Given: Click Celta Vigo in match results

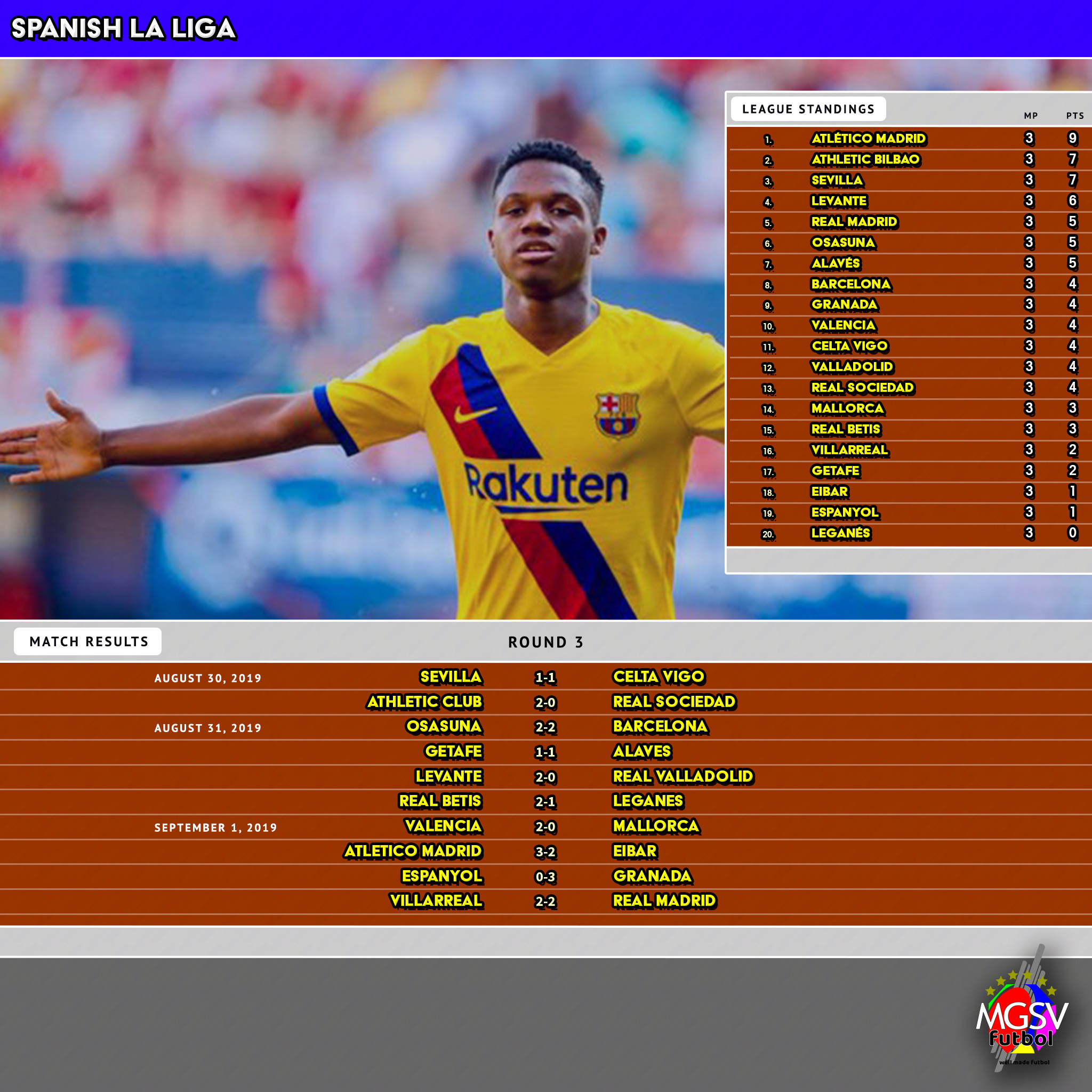Looking at the screenshot, I should click(659, 677).
